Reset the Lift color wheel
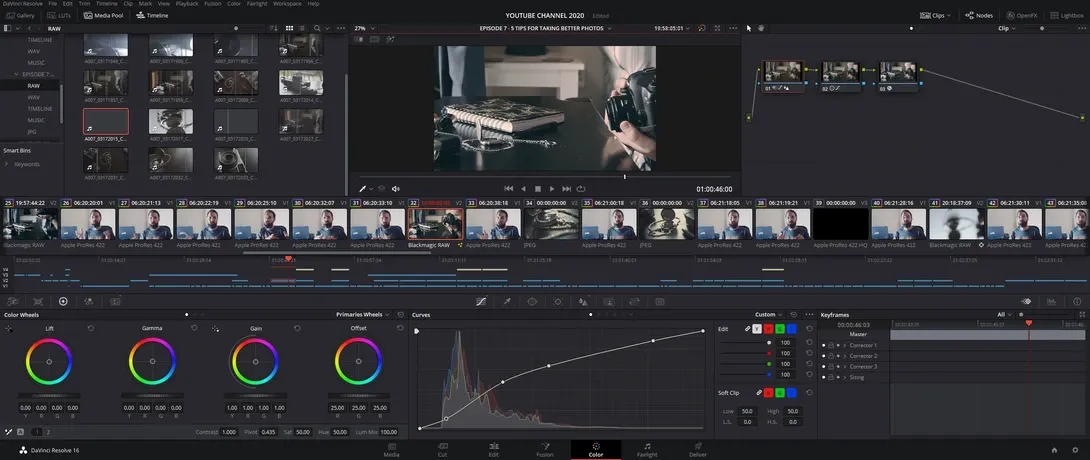 click(90, 328)
